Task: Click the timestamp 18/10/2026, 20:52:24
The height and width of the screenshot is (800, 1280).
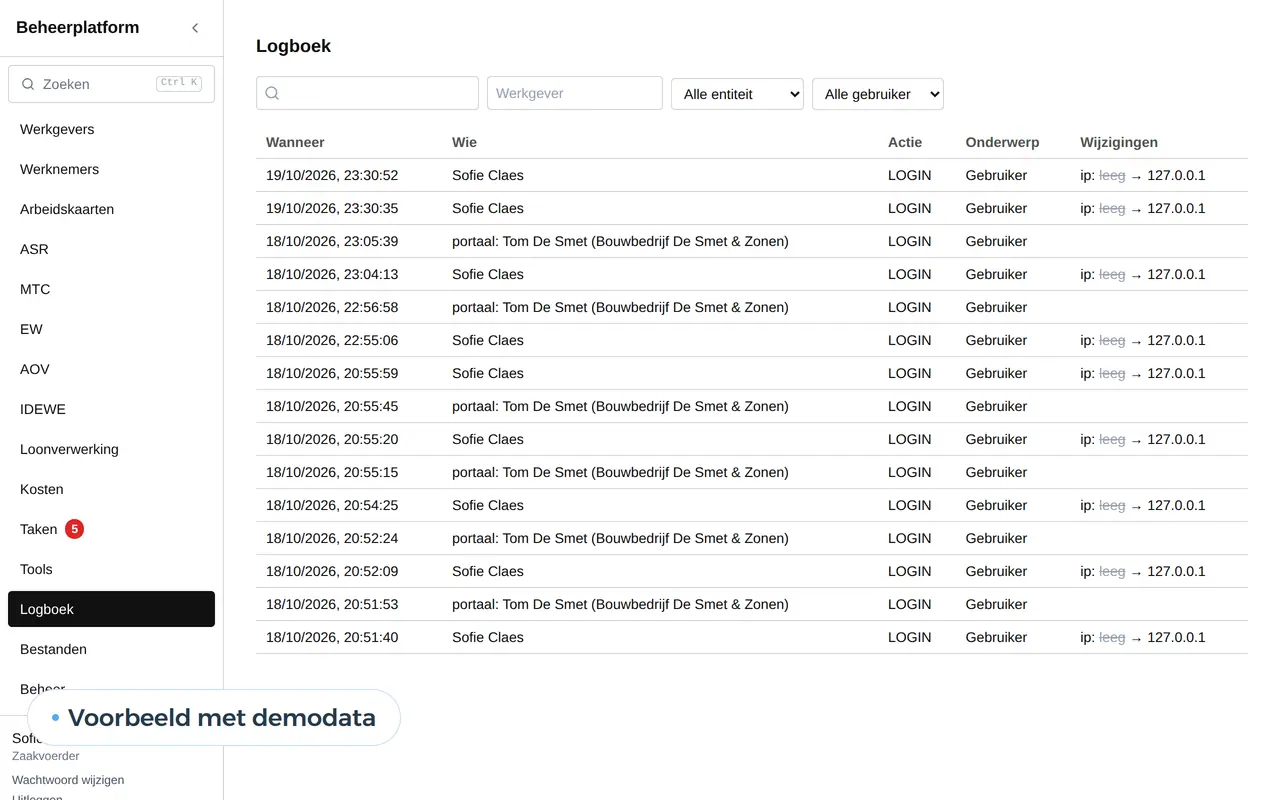Action: [332, 538]
